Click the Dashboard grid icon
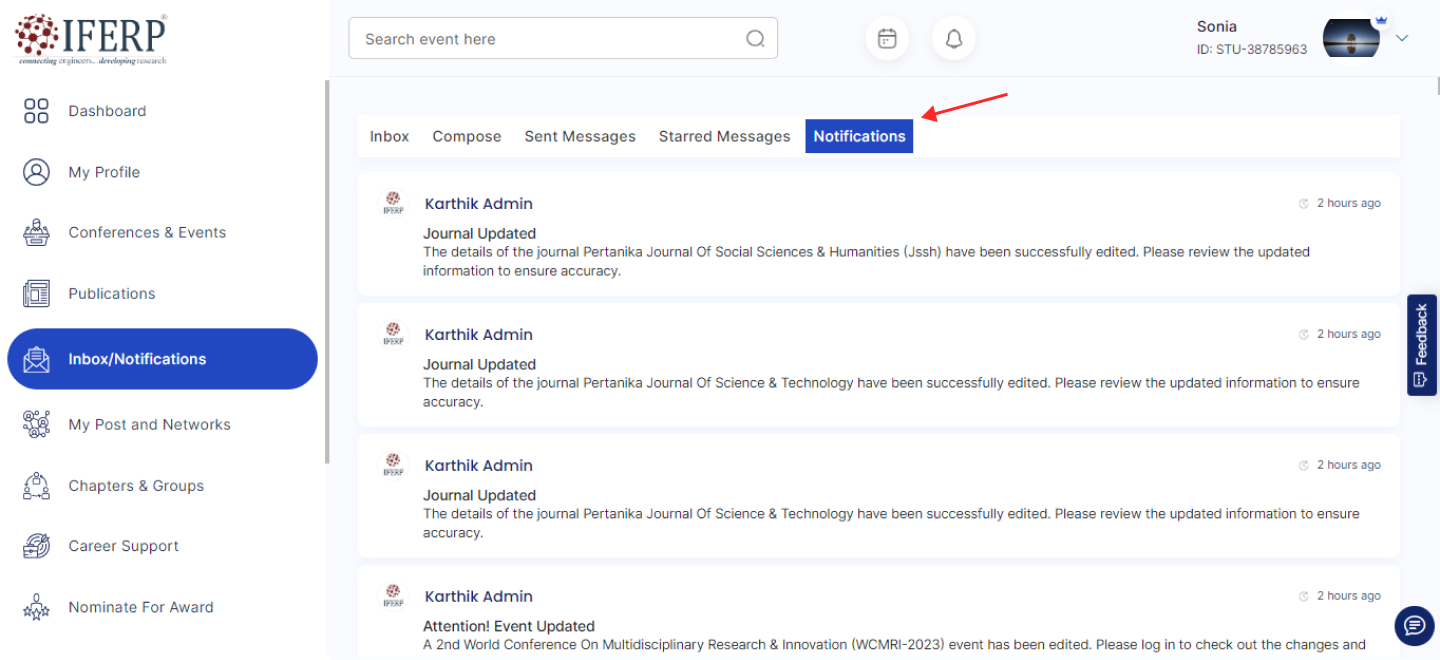The width and height of the screenshot is (1440, 660). pos(36,111)
